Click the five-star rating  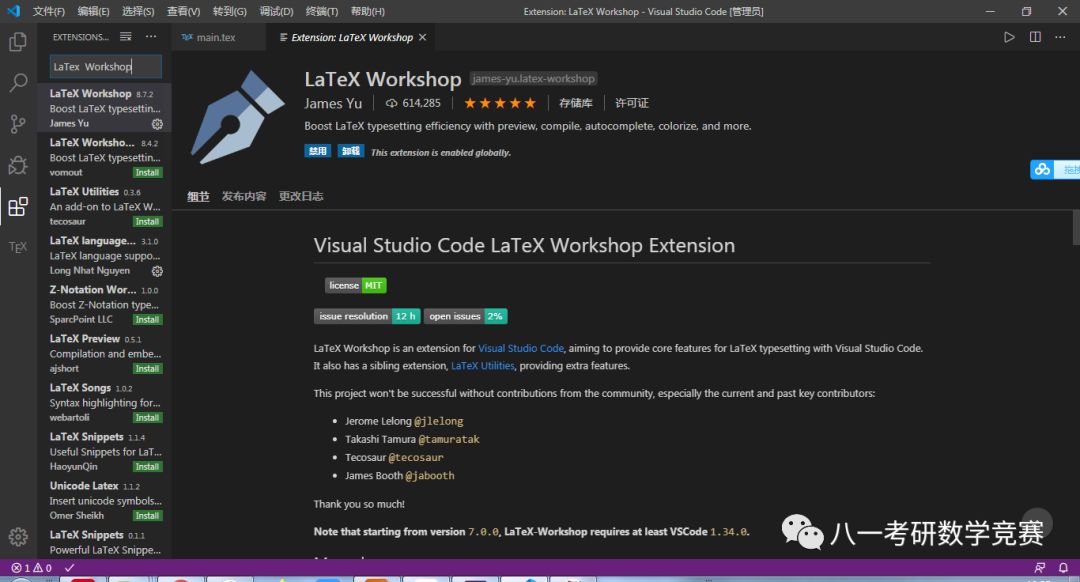click(499, 103)
